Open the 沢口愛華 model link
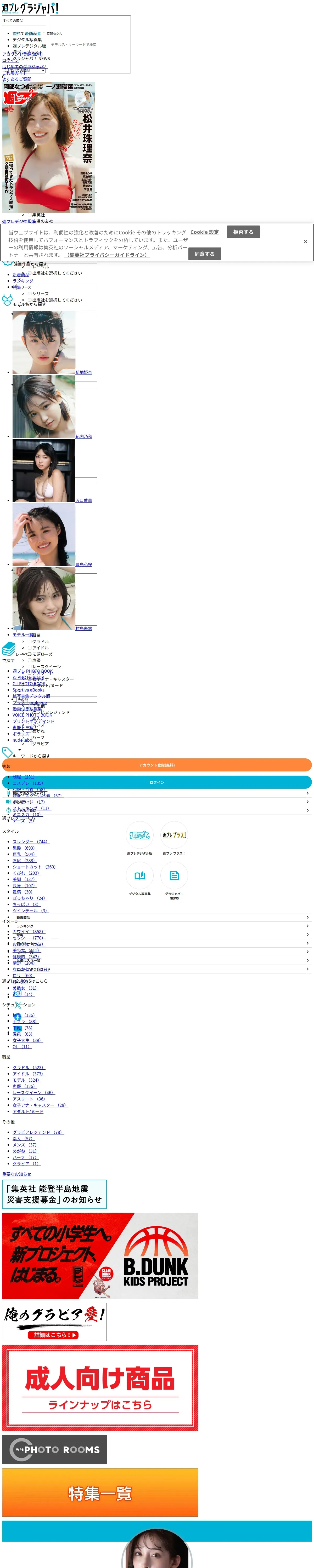Image resolution: width=314 pixels, height=1568 pixels. coord(83,500)
